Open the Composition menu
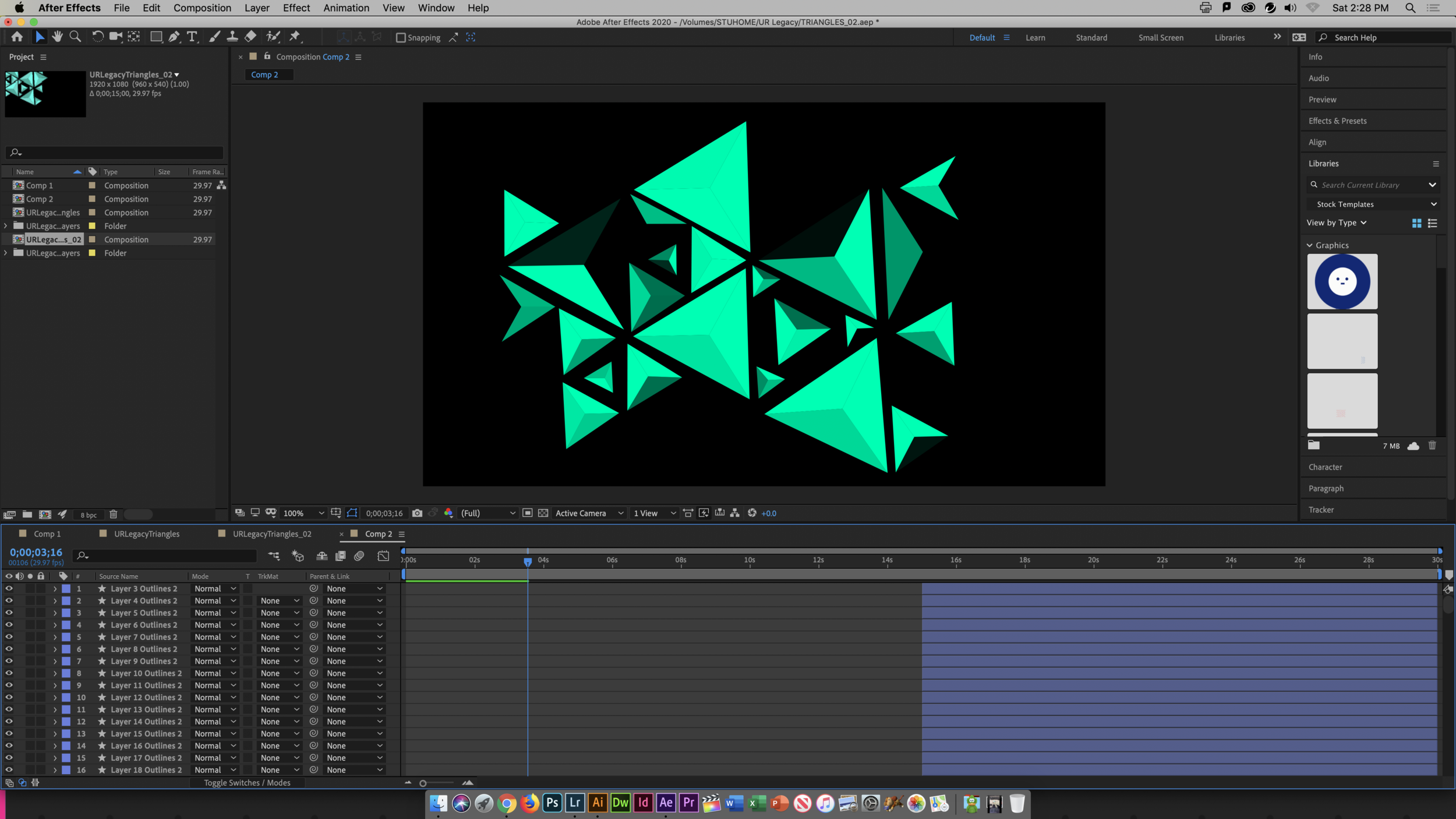Viewport: 1456px width, 819px height. (x=202, y=8)
